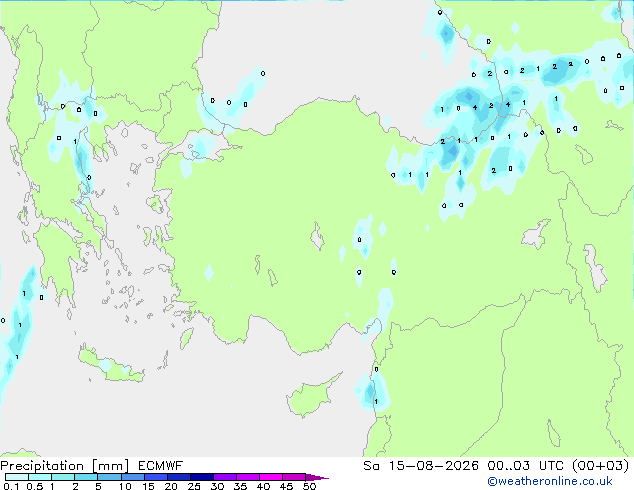This screenshot has width=634, height=490.
Task: Click the 40–45 mm magenta swatch
Action: (271, 477)
